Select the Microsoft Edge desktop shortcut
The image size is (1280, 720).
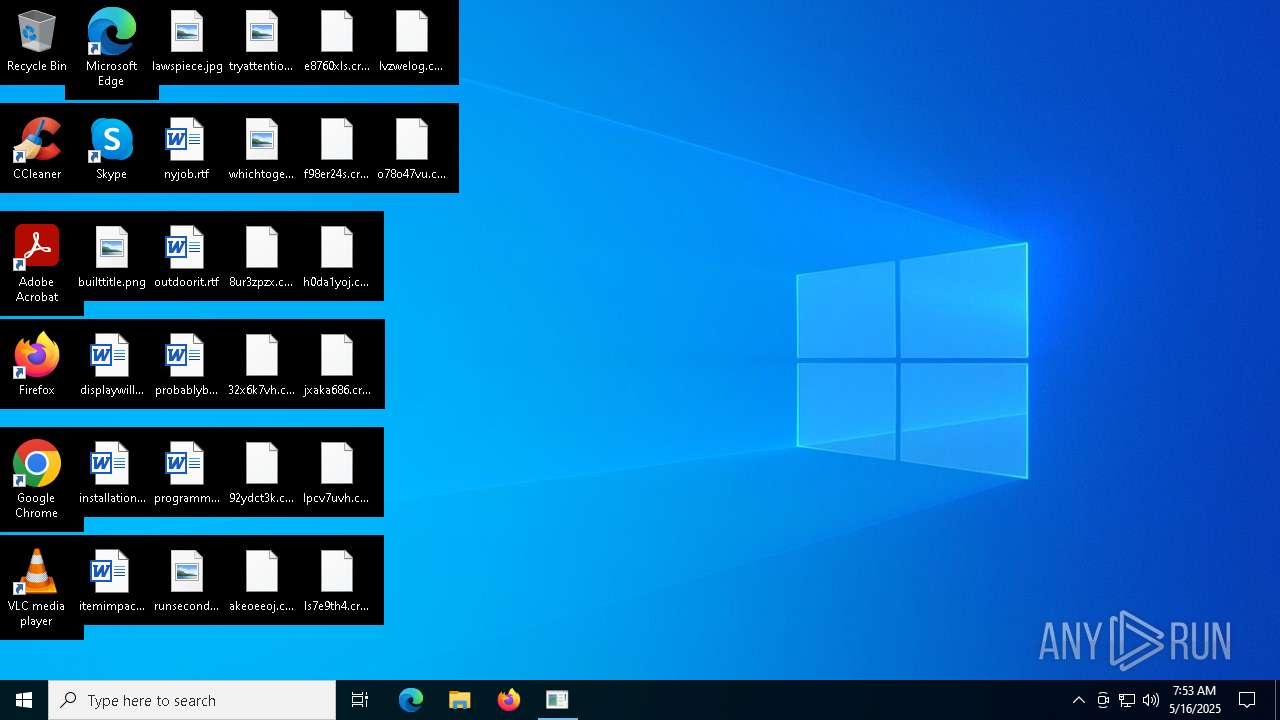pyautogui.click(x=111, y=48)
